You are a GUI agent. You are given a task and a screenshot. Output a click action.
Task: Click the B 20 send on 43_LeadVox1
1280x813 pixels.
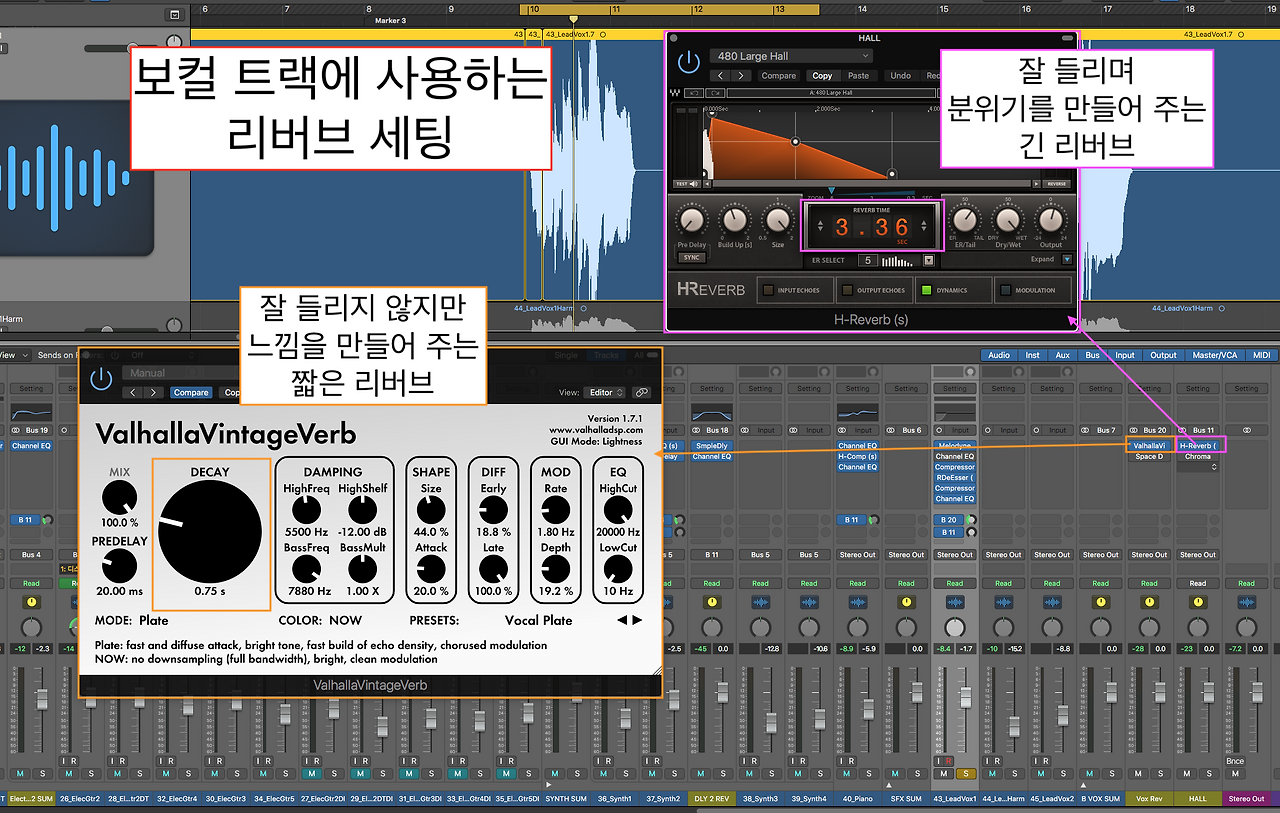950,520
